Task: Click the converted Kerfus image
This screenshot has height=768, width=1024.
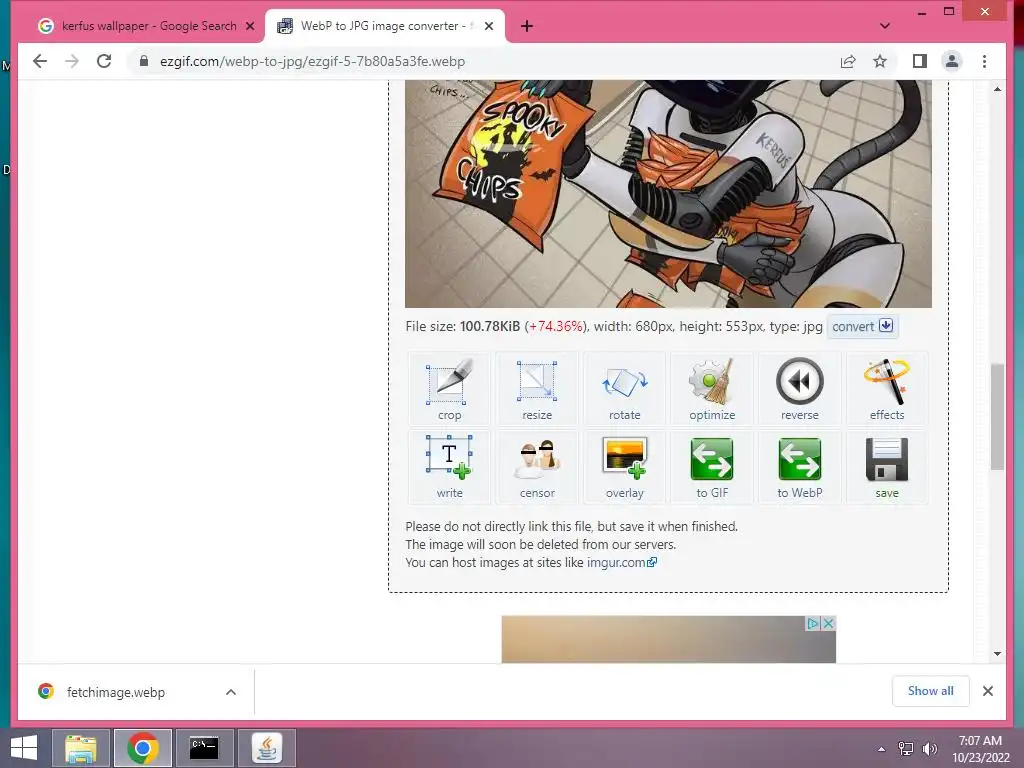Action: tap(668, 194)
